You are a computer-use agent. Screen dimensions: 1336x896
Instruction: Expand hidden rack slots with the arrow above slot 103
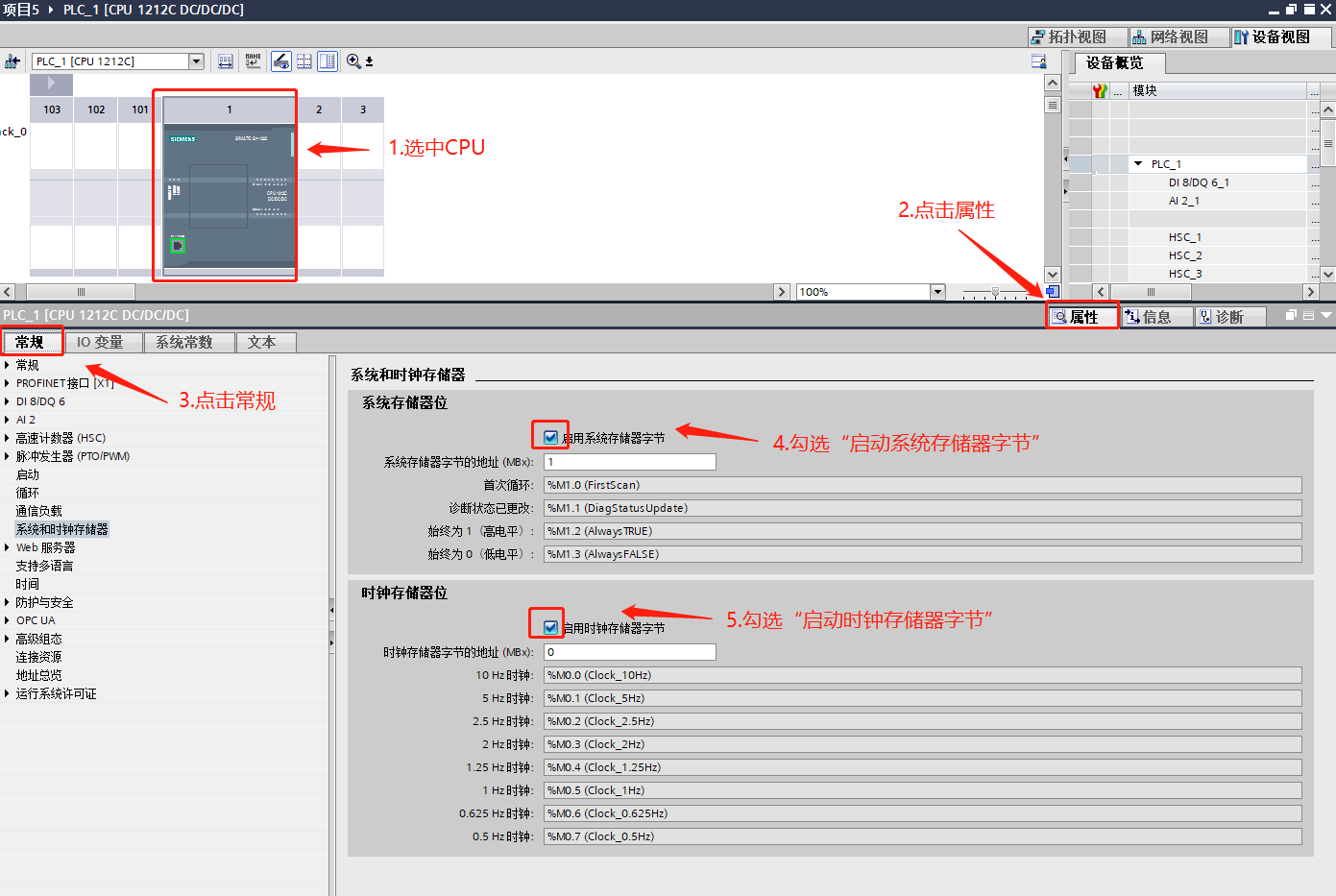51,84
